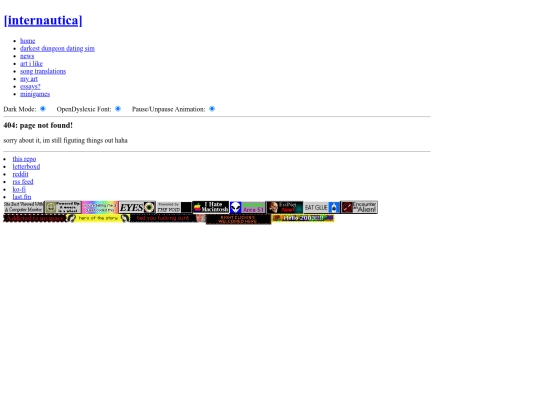The width and height of the screenshot is (540, 405).
Task: Click the yellow 'hero of the story' banner
Action: pos(98,218)
